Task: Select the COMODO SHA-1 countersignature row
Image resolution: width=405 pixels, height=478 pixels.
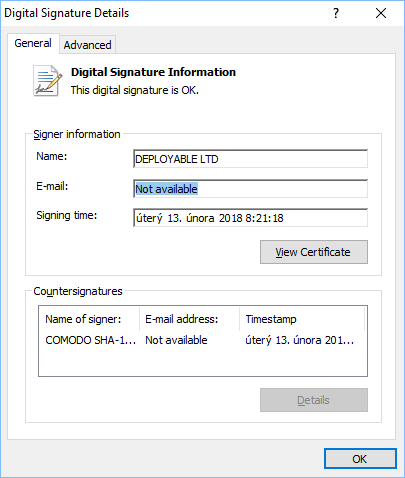Action: click(x=203, y=340)
